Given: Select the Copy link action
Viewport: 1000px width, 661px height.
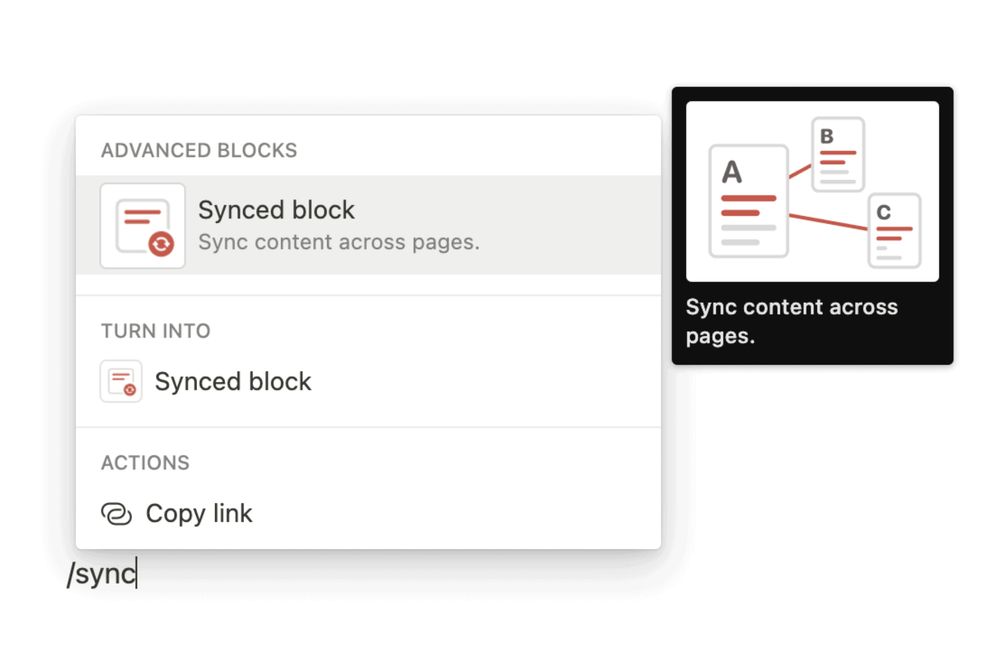Looking at the screenshot, I should 368,514.
